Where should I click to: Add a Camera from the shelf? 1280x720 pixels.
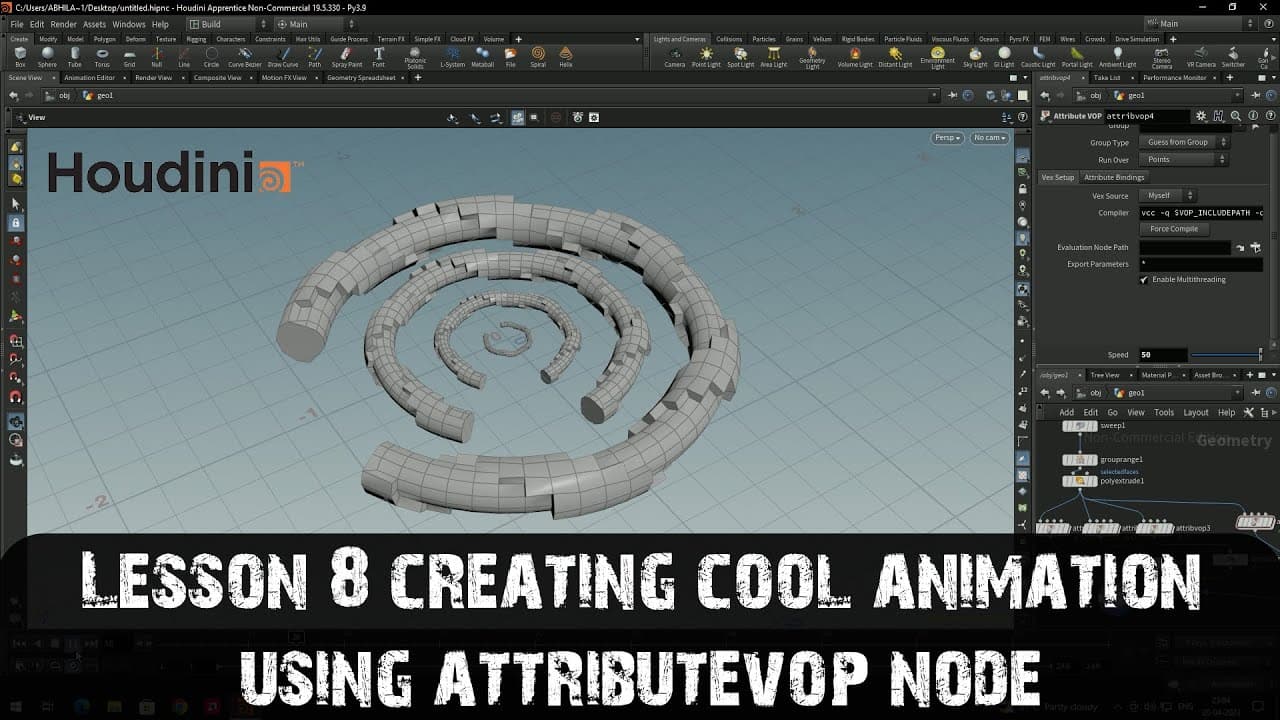(675, 56)
